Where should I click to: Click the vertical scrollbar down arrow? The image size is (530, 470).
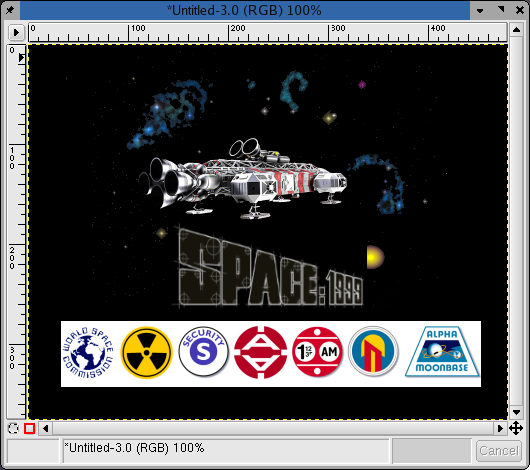pyautogui.click(x=516, y=412)
